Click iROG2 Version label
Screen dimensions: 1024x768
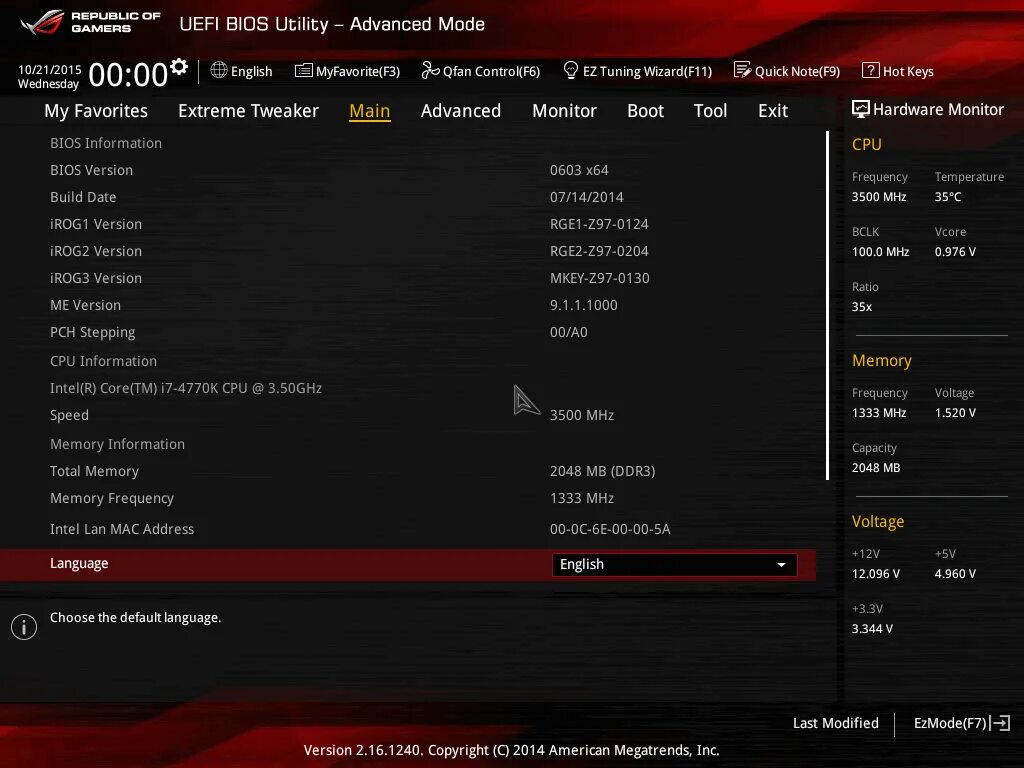[x=96, y=251]
